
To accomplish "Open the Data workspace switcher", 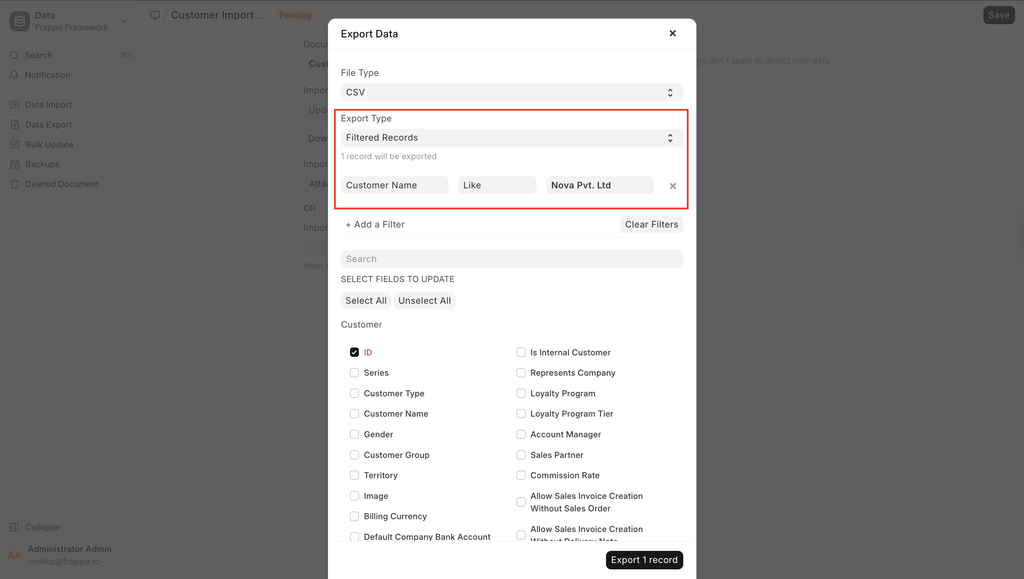I will tap(68, 22).
